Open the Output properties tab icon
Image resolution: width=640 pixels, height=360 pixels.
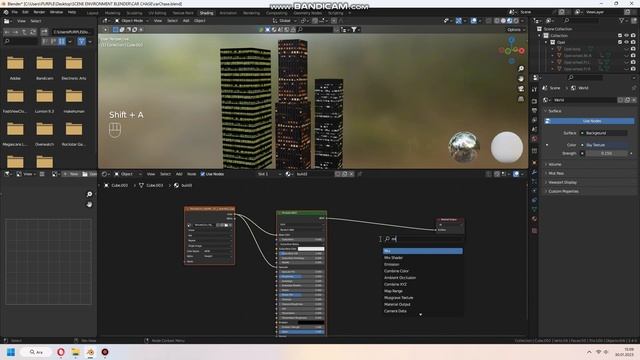coord(534,111)
